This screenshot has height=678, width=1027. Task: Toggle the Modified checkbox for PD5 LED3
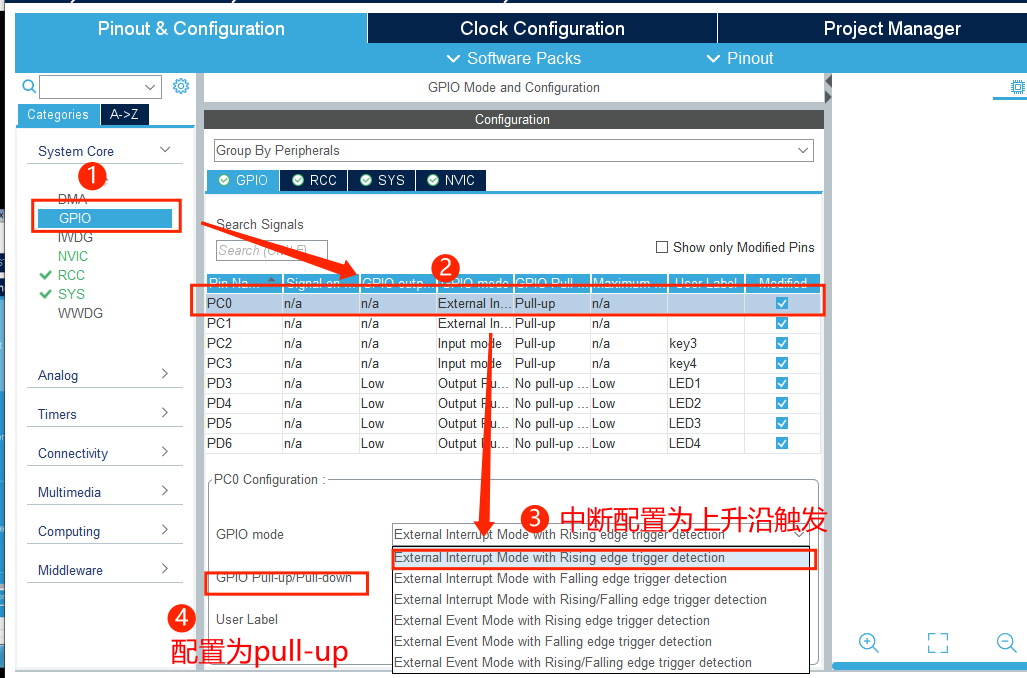click(x=781, y=423)
